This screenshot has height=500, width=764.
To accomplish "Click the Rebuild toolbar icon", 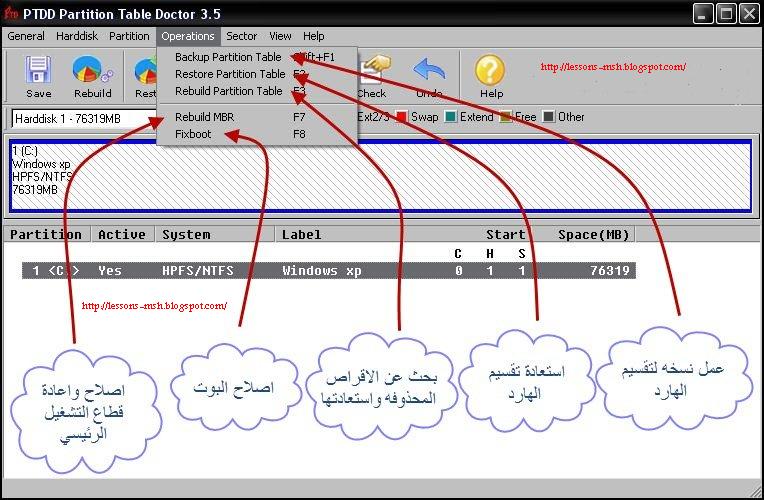I will tap(93, 71).
